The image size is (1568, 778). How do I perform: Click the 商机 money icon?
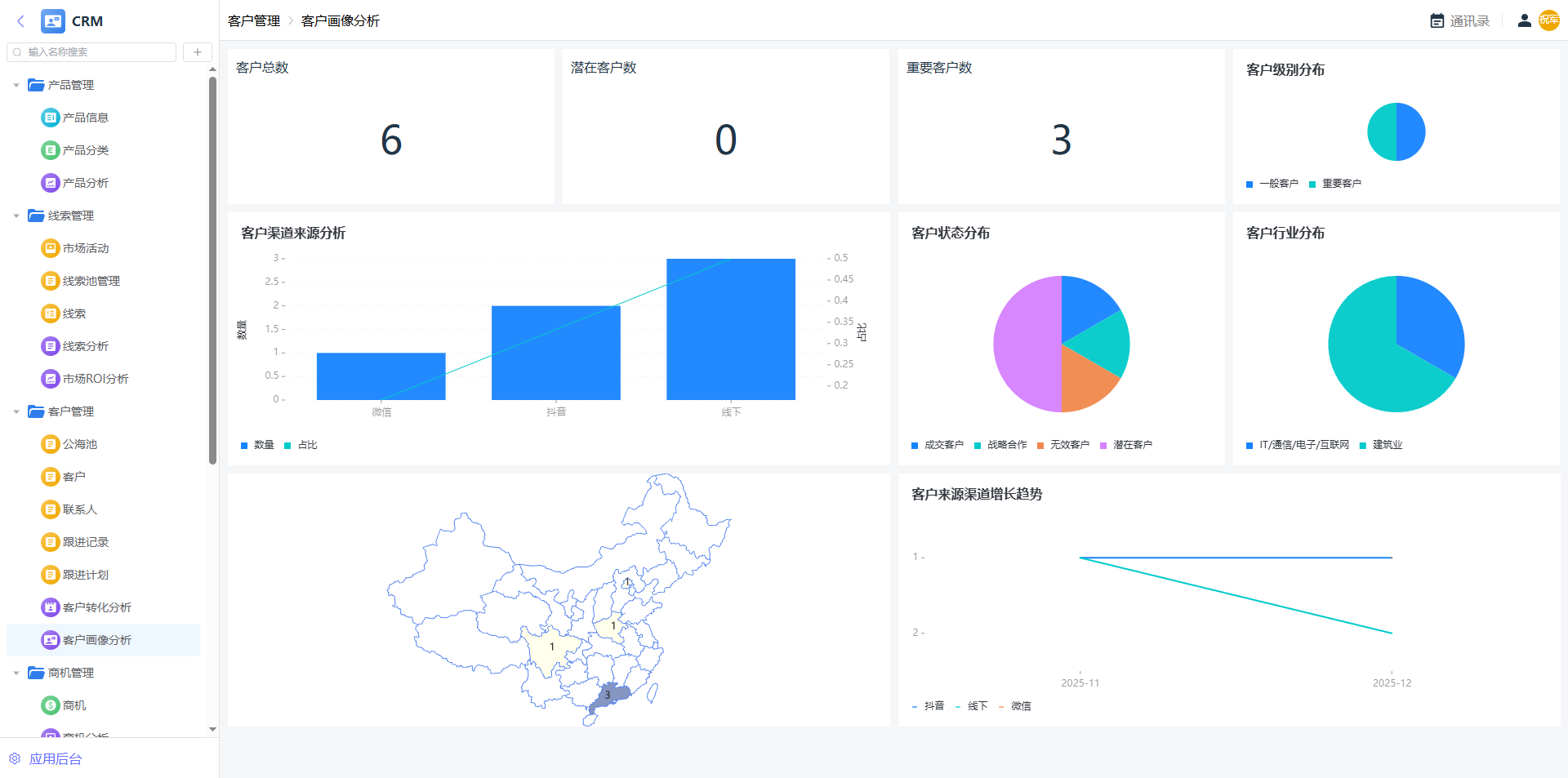point(51,705)
